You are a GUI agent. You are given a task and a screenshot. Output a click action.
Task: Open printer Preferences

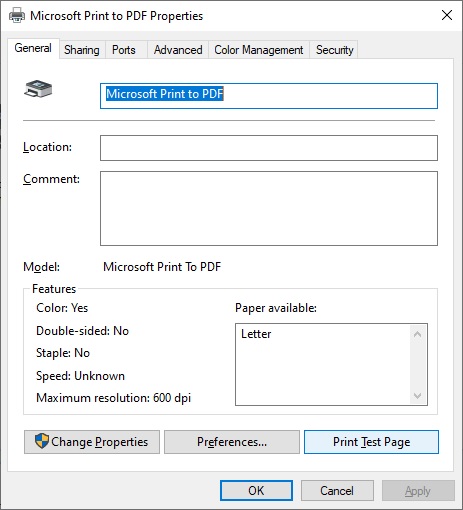tap(232, 442)
